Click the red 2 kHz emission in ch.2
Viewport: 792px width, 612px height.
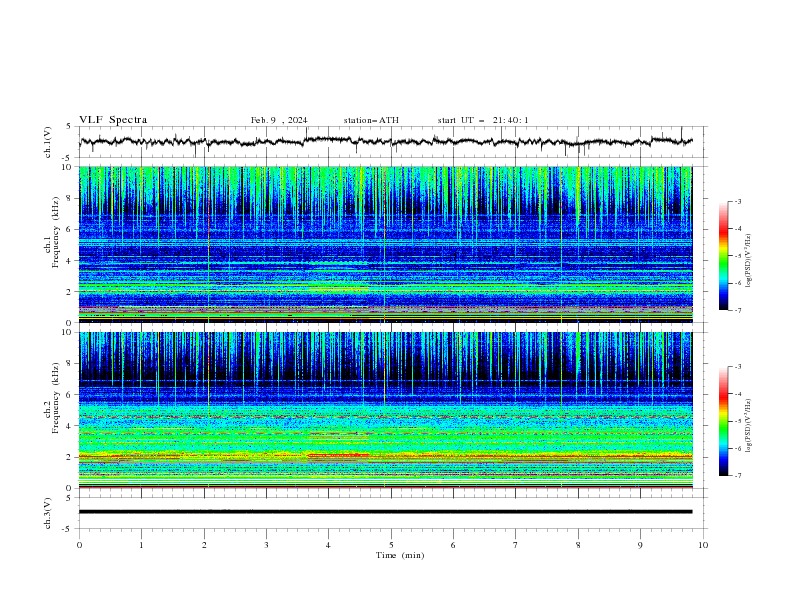pyautogui.click(x=338, y=455)
